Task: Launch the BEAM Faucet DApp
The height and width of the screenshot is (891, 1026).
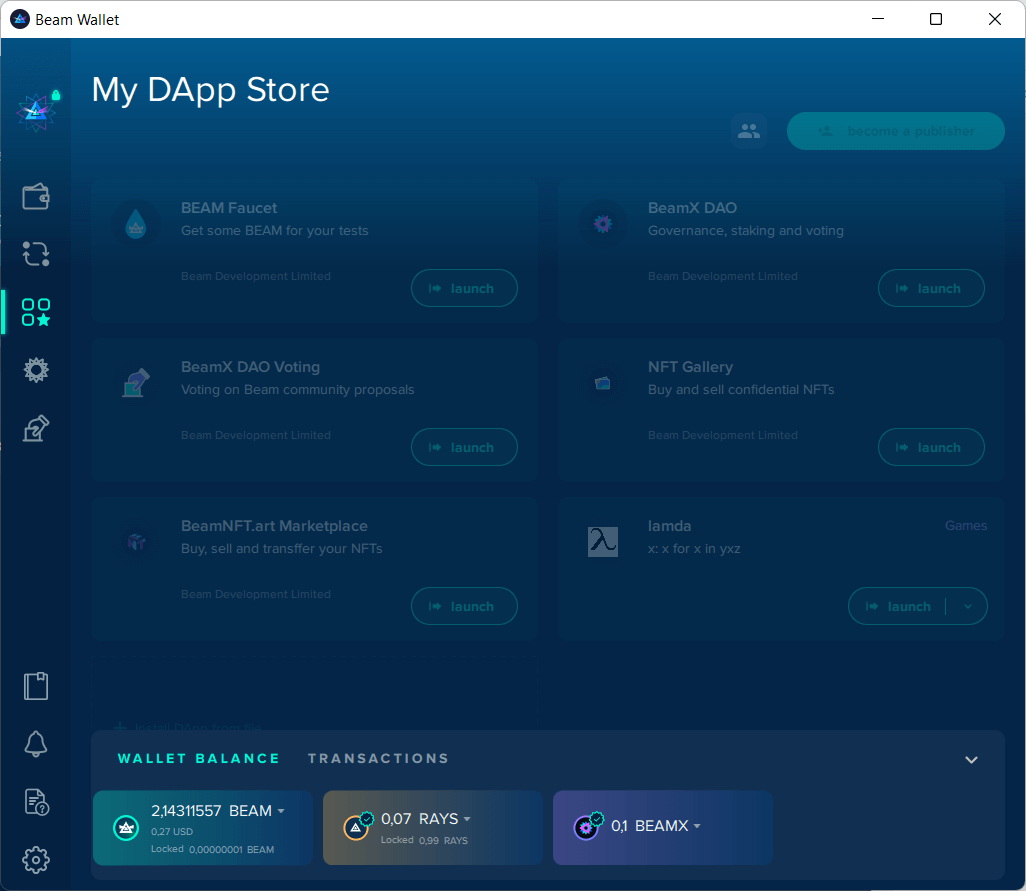Action: (x=464, y=288)
